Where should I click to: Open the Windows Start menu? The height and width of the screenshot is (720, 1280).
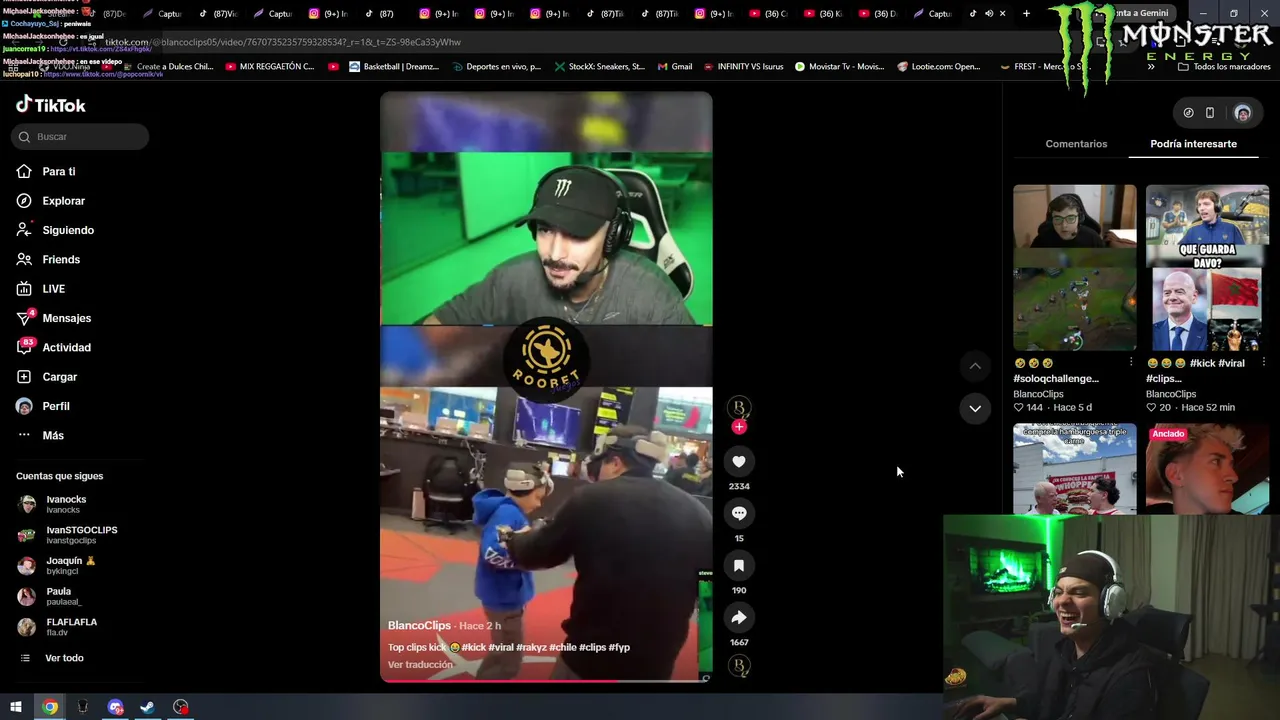(x=16, y=707)
